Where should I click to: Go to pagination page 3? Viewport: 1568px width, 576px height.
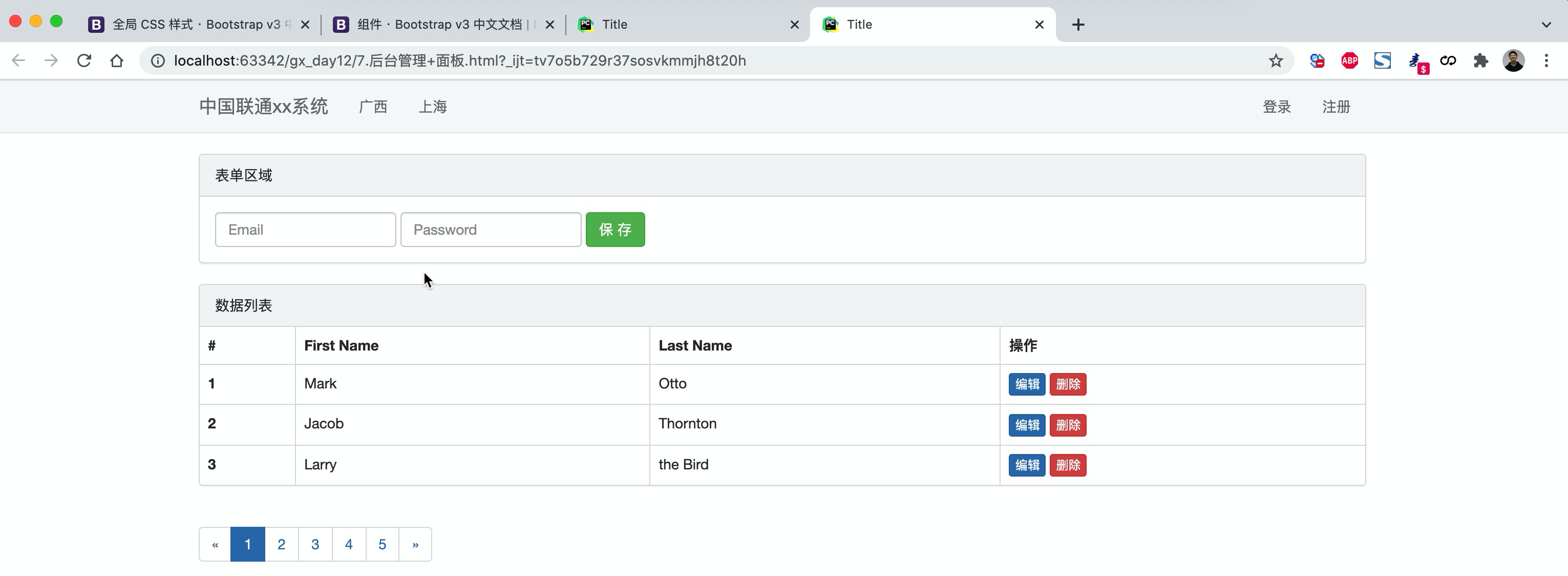315,544
